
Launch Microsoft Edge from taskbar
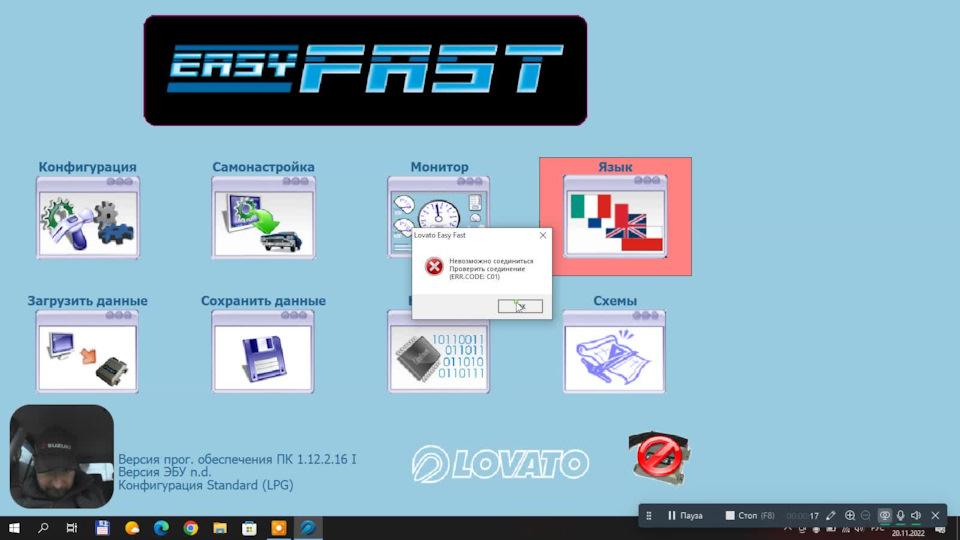tap(161, 528)
